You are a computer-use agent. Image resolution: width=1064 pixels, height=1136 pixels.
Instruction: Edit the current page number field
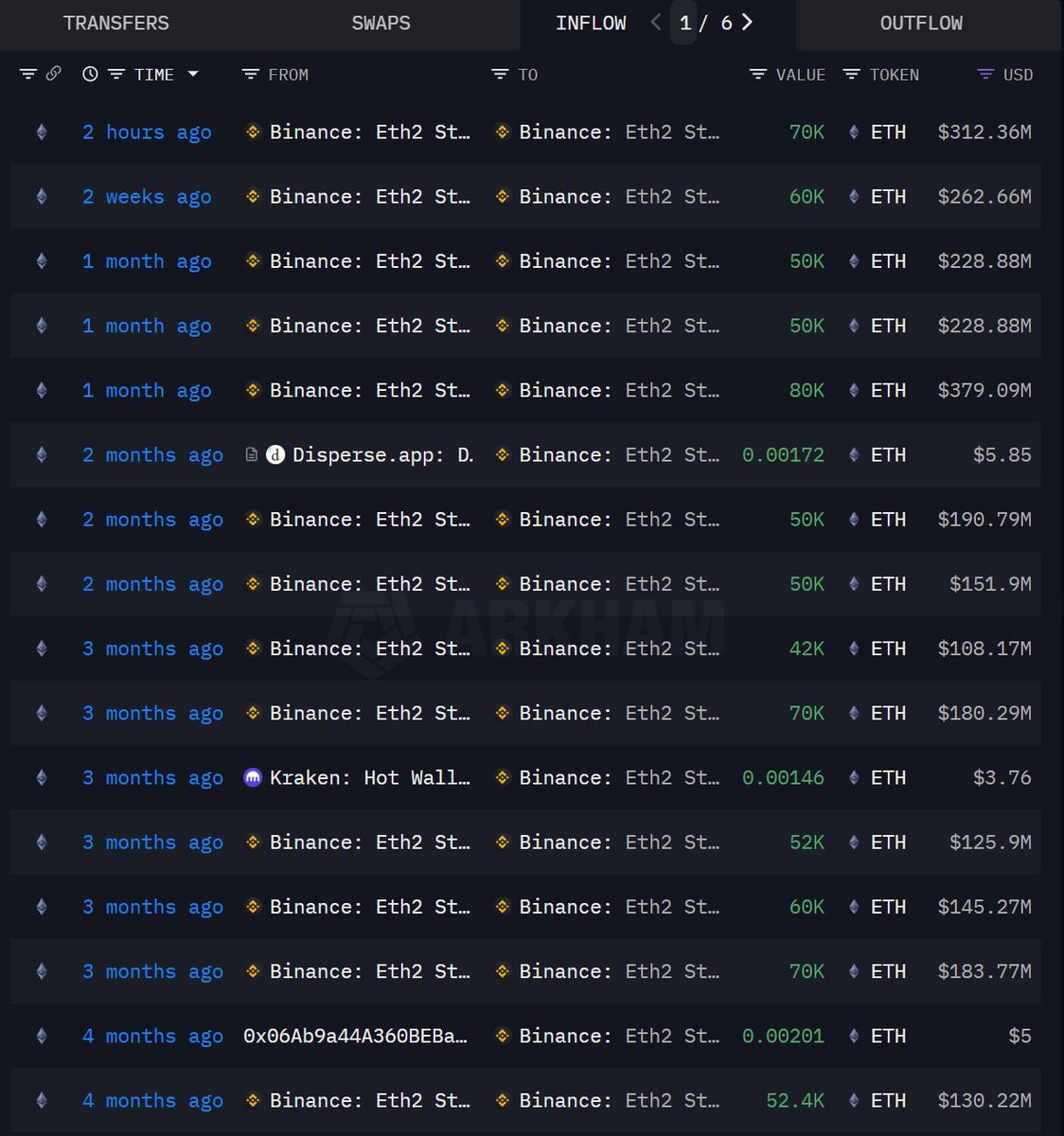(685, 23)
